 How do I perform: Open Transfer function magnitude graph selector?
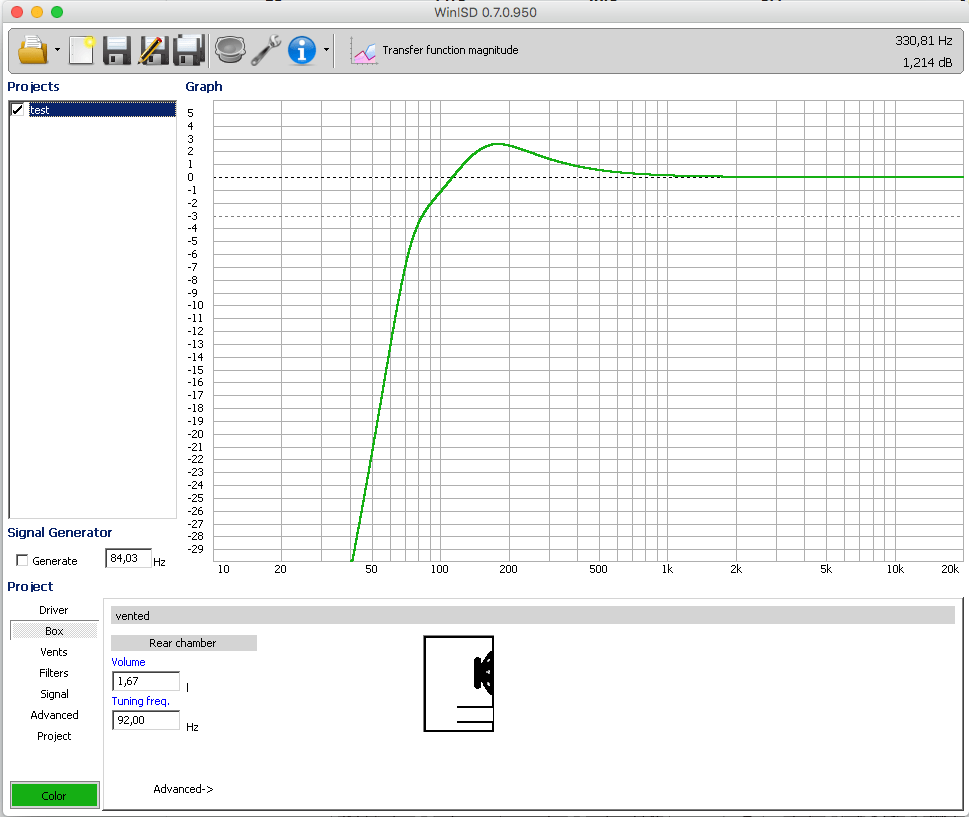[x=450, y=50]
